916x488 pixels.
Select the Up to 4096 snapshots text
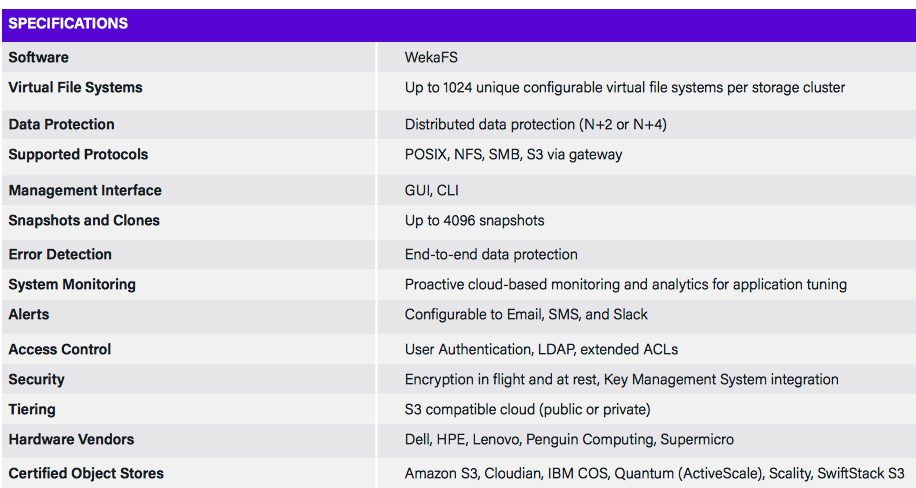tap(474, 220)
